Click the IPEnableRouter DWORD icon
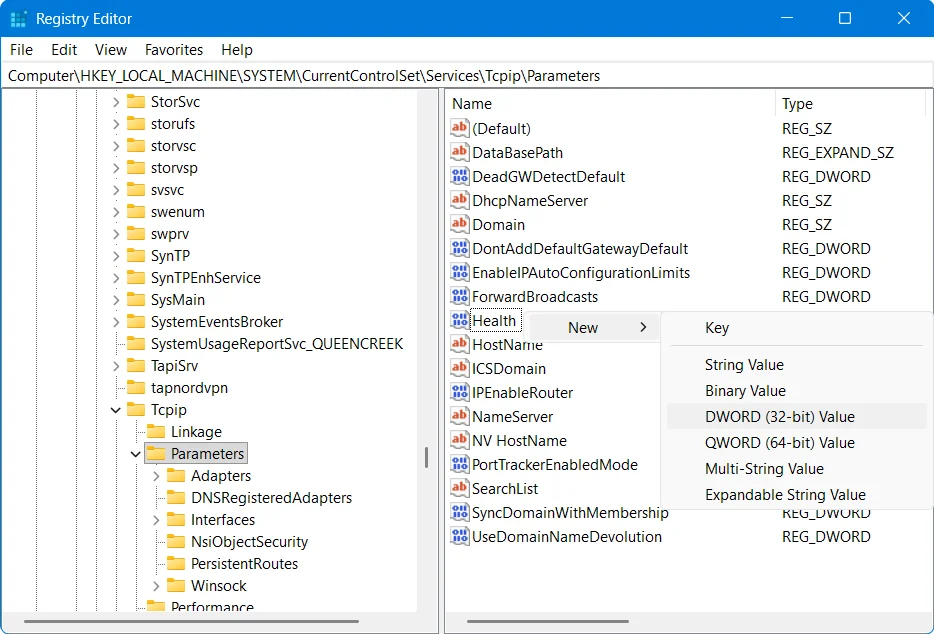934x634 pixels. click(459, 393)
